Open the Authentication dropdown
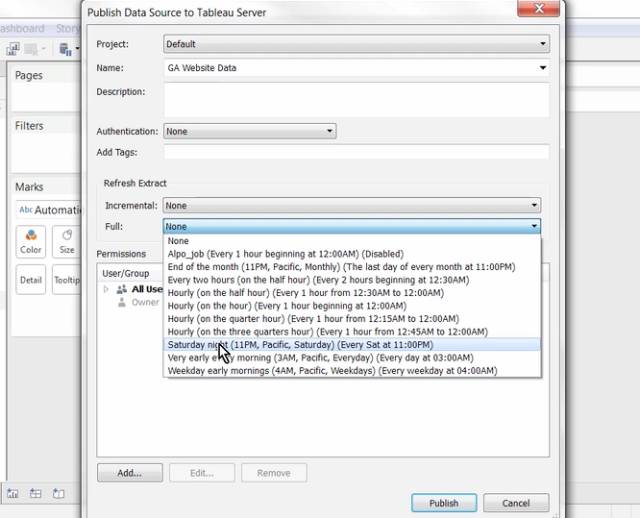 point(249,131)
